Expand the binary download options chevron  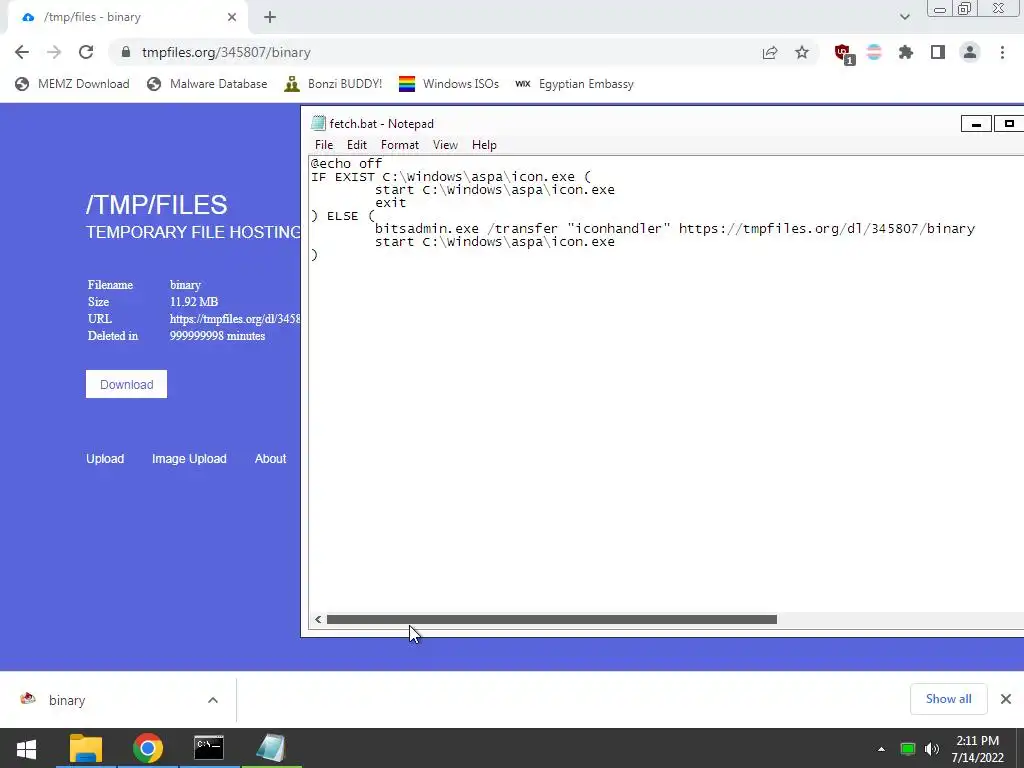click(213, 700)
